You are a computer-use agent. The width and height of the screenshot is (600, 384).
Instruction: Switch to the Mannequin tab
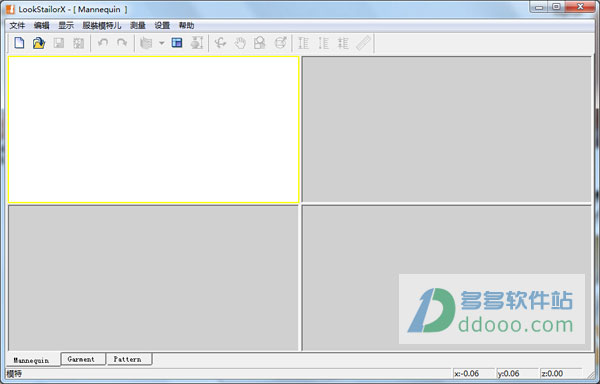click(33, 360)
